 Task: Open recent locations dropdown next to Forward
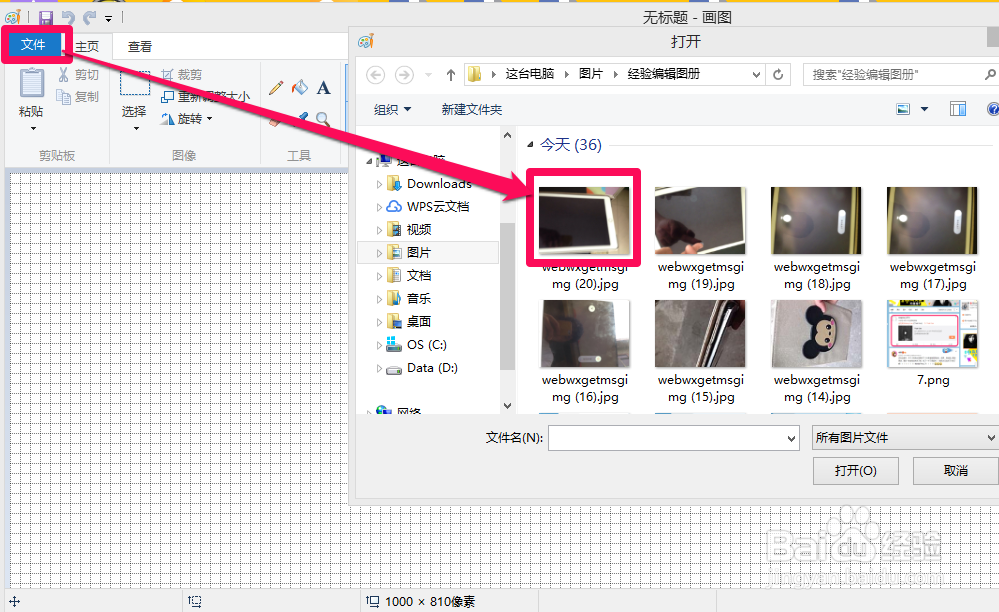[x=428, y=75]
